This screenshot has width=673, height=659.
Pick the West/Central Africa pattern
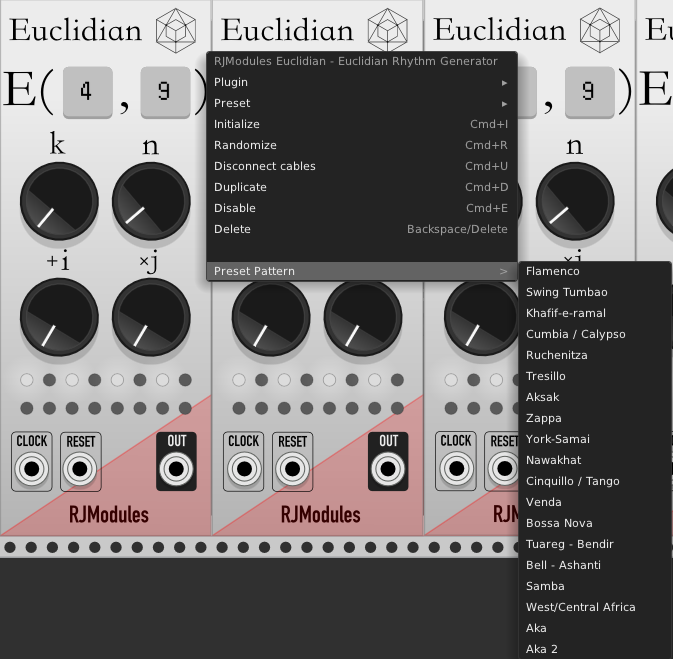[595, 608]
